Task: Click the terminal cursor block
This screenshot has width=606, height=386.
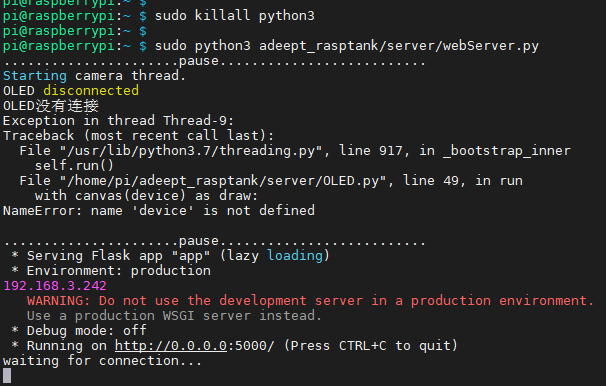Action: [7, 376]
